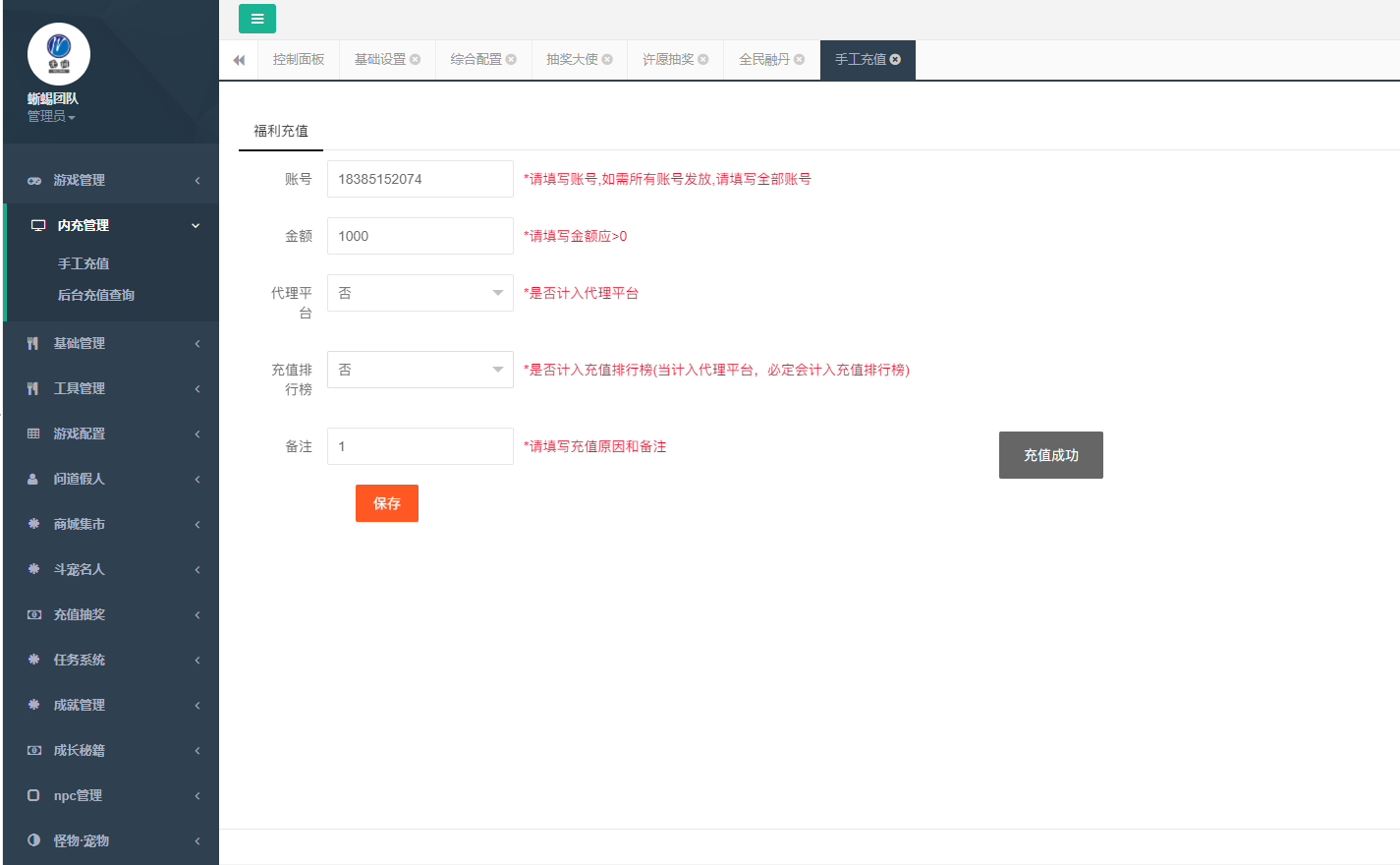
Task: Click the 账号 input field
Action: click(420, 179)
